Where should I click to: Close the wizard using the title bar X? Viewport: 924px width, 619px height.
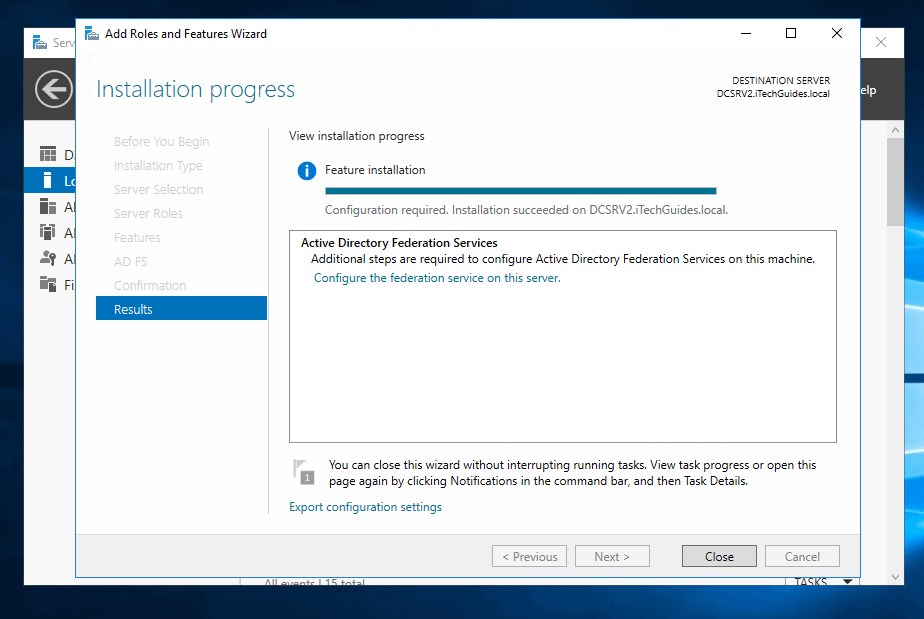tap(837, 34)
